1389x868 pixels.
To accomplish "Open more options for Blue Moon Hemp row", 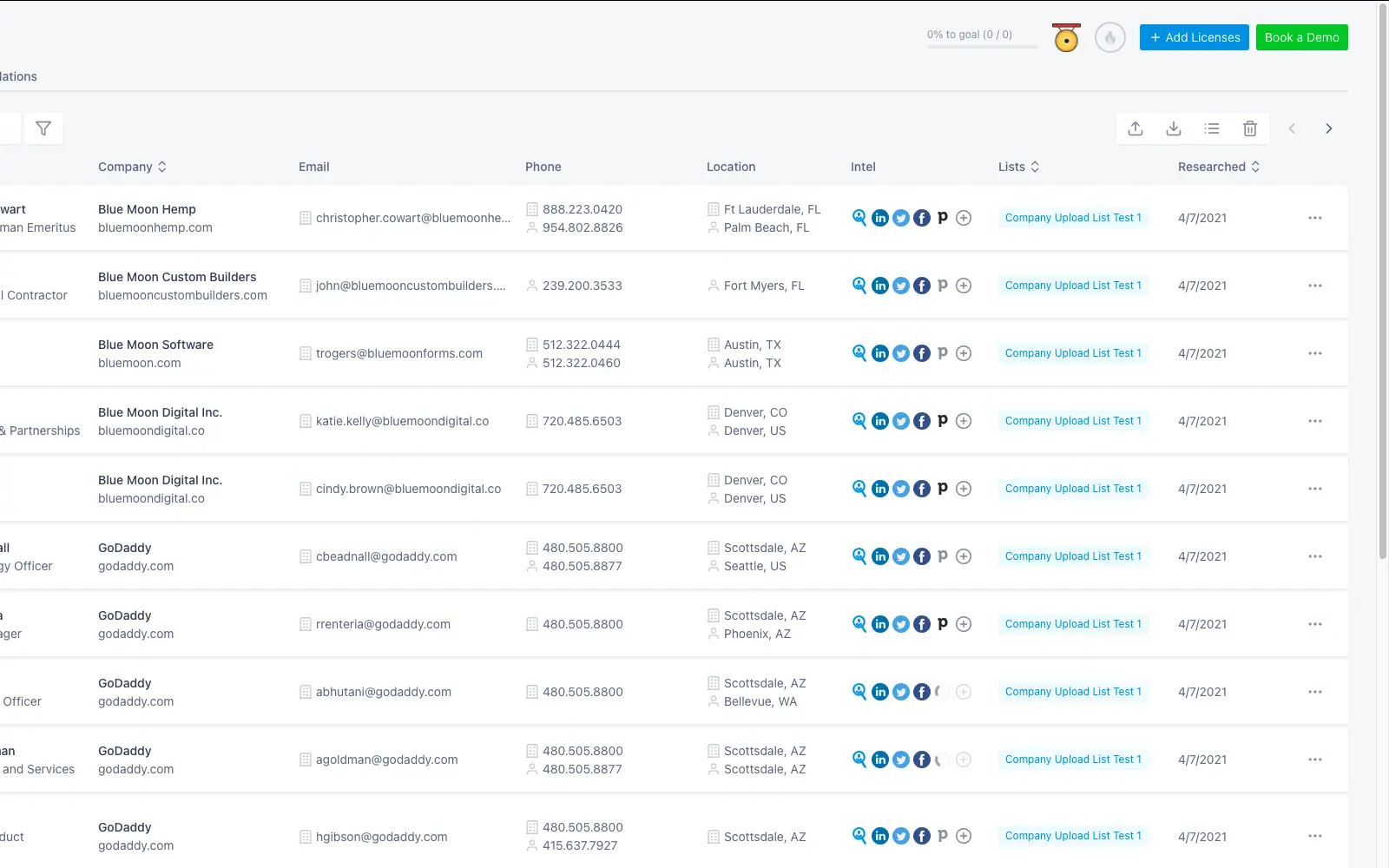I will pos(1315,218).
